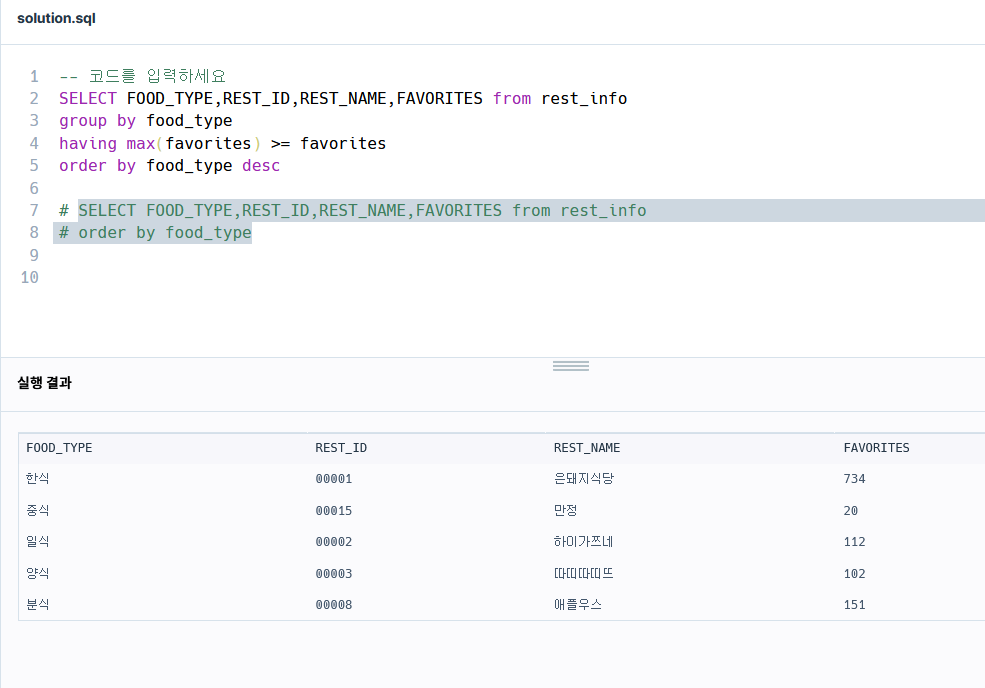Click favorites value 20
The width and height of the screenshot is (985, 688).
[x=851, y=511]
